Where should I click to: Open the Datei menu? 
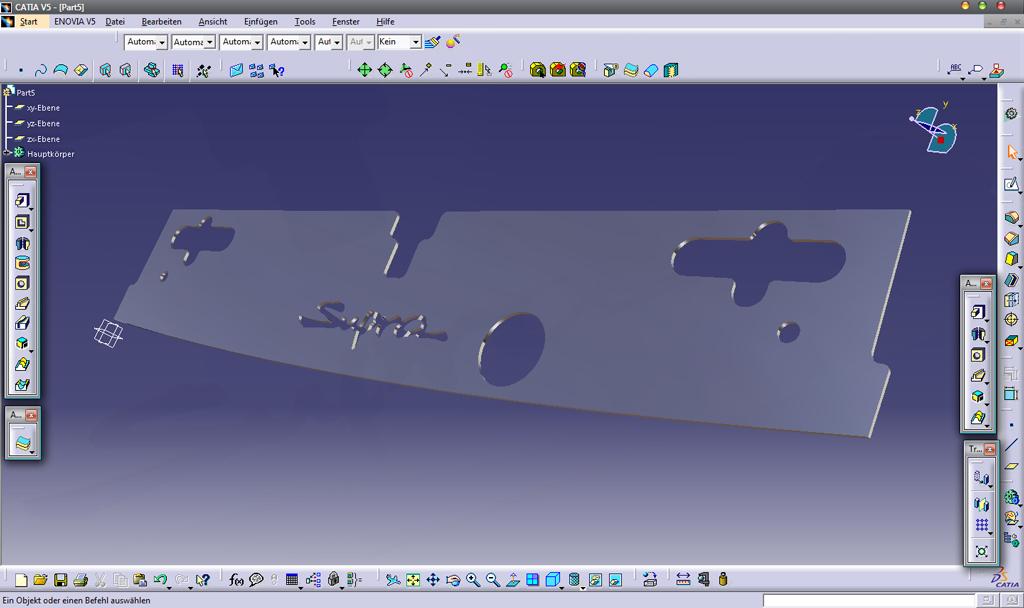pos(115,22)
